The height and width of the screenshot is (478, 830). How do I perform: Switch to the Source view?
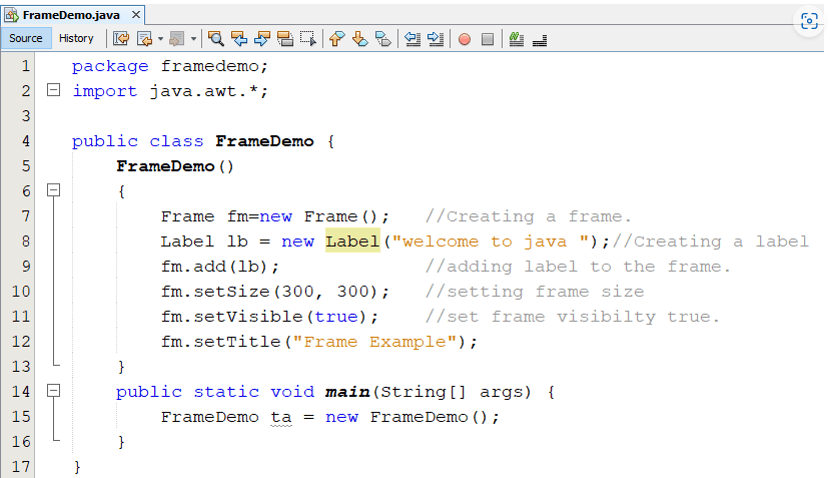(25, 38)
